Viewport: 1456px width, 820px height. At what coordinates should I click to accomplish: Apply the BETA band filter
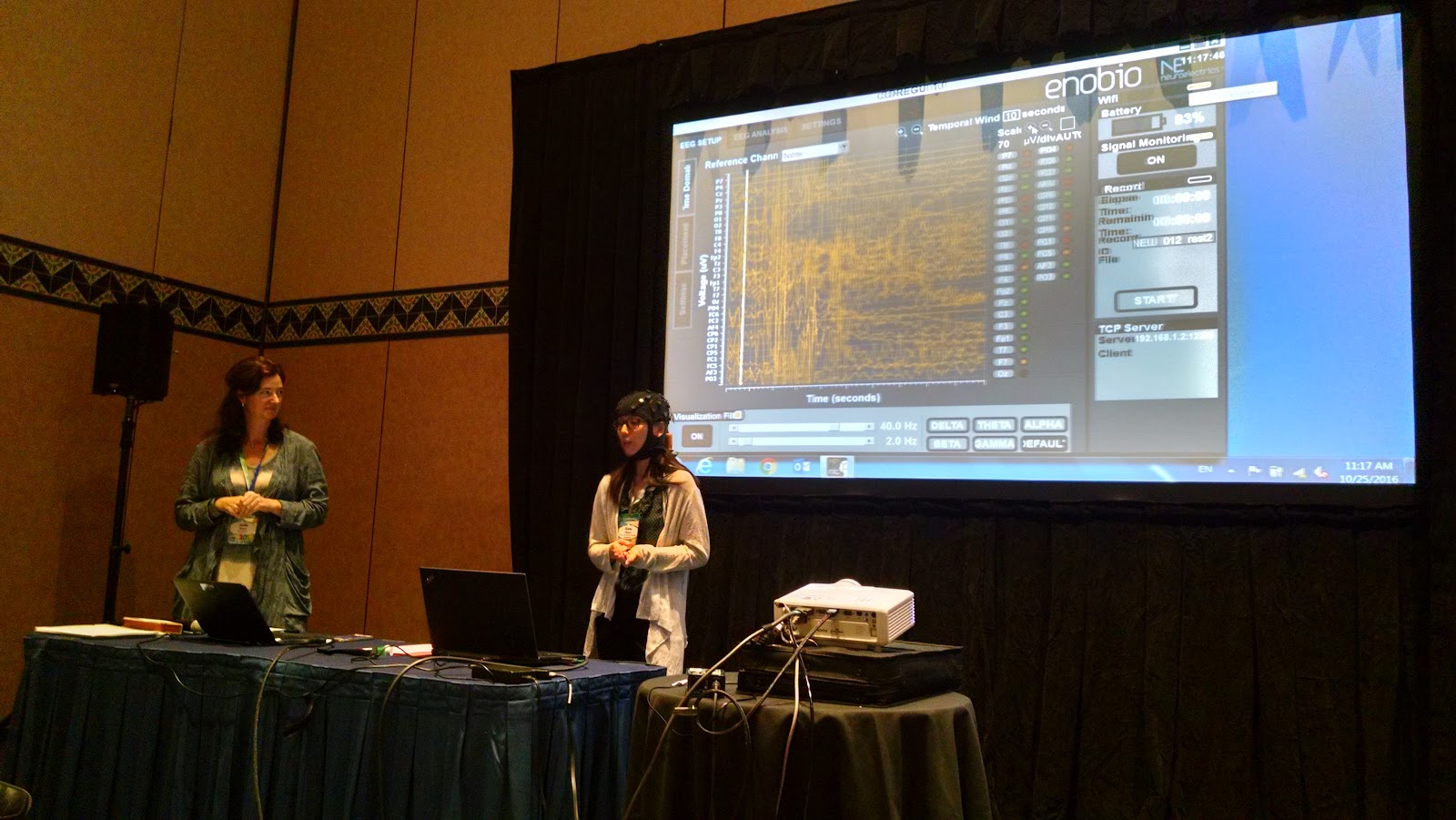pos(947,443)
